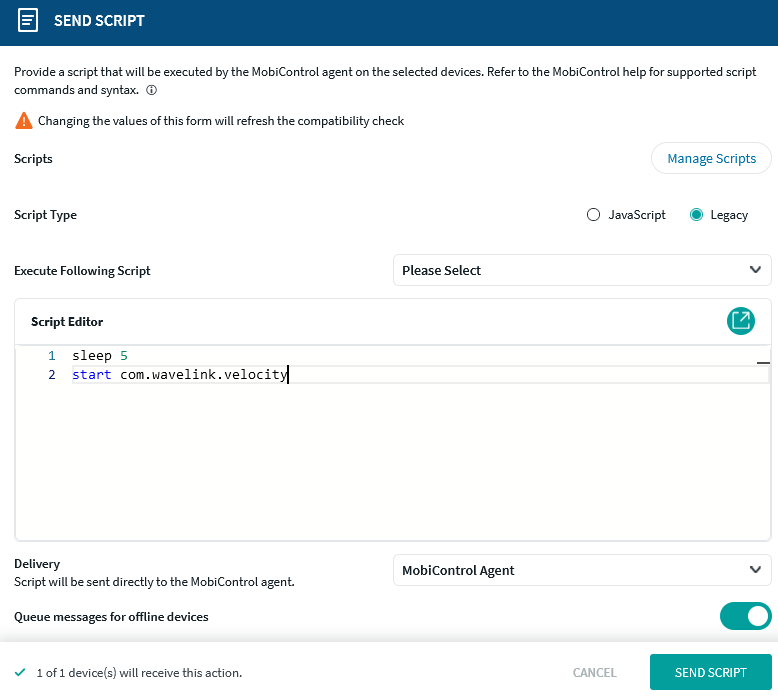778x697 pixels.
Task: Click the editor minimap marker at right
Action: [x=762, y=362]
